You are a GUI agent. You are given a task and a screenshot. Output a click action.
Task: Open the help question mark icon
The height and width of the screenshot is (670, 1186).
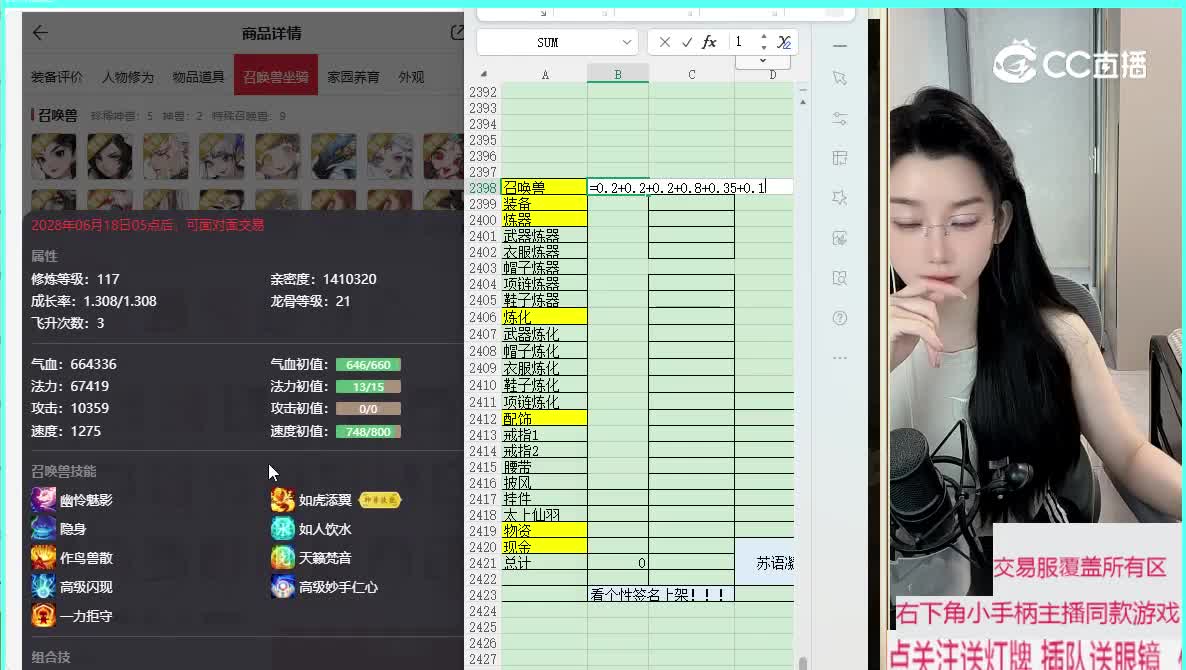(x=840, y=318)
